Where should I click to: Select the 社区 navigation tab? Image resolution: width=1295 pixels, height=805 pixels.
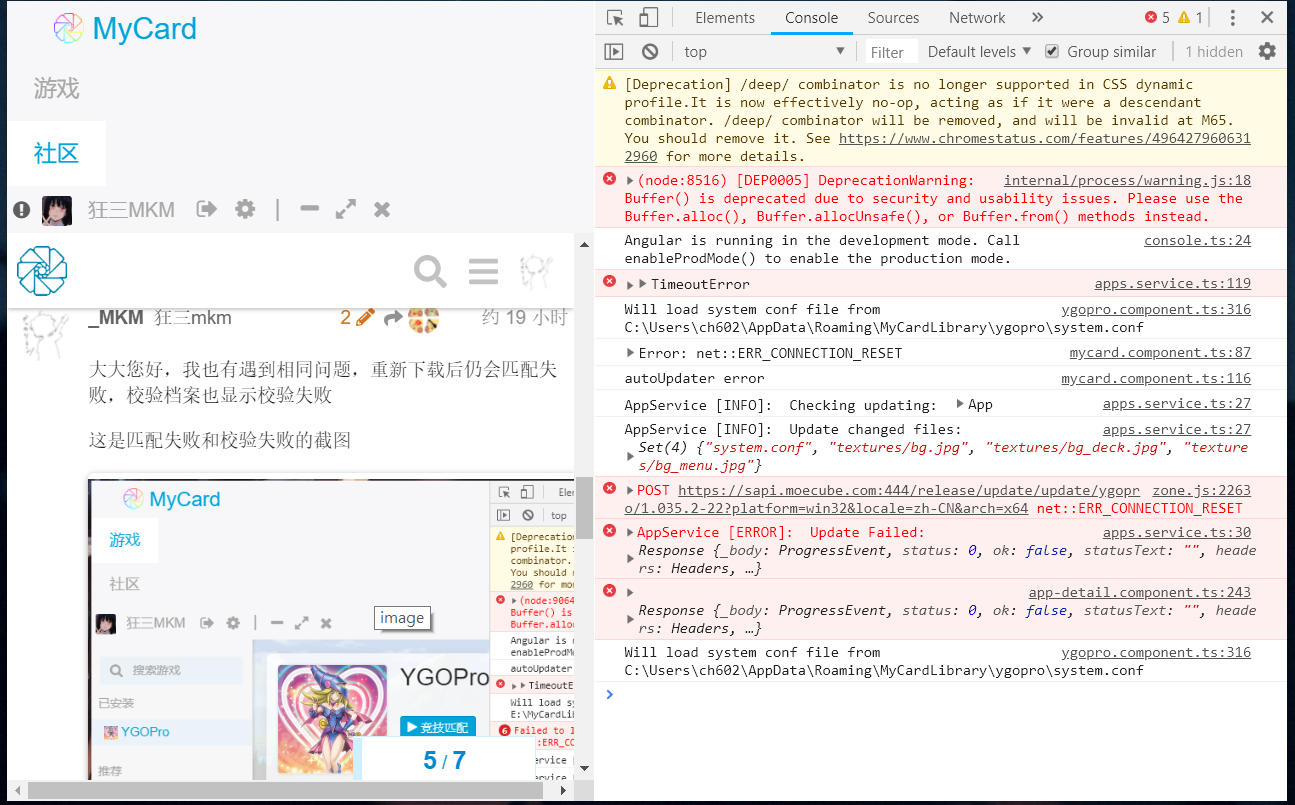pyautogui.click(x=56, y=153)
